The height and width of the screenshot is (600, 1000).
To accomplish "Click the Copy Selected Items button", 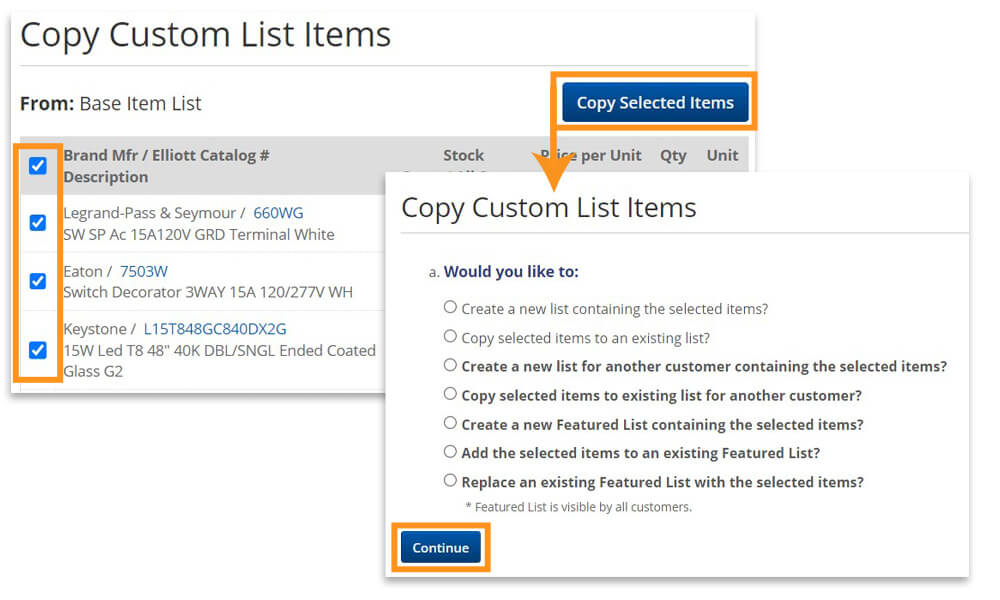I will pos(655,102).
